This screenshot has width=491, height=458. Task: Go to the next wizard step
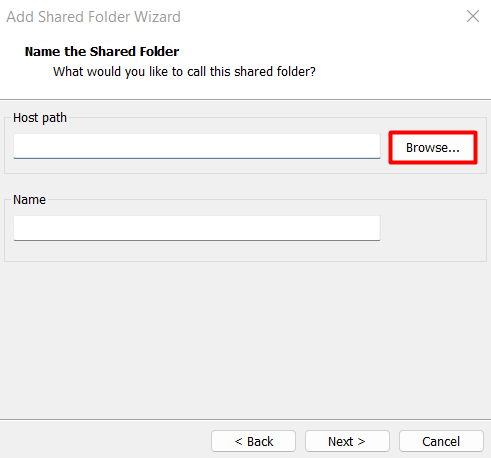347,441
